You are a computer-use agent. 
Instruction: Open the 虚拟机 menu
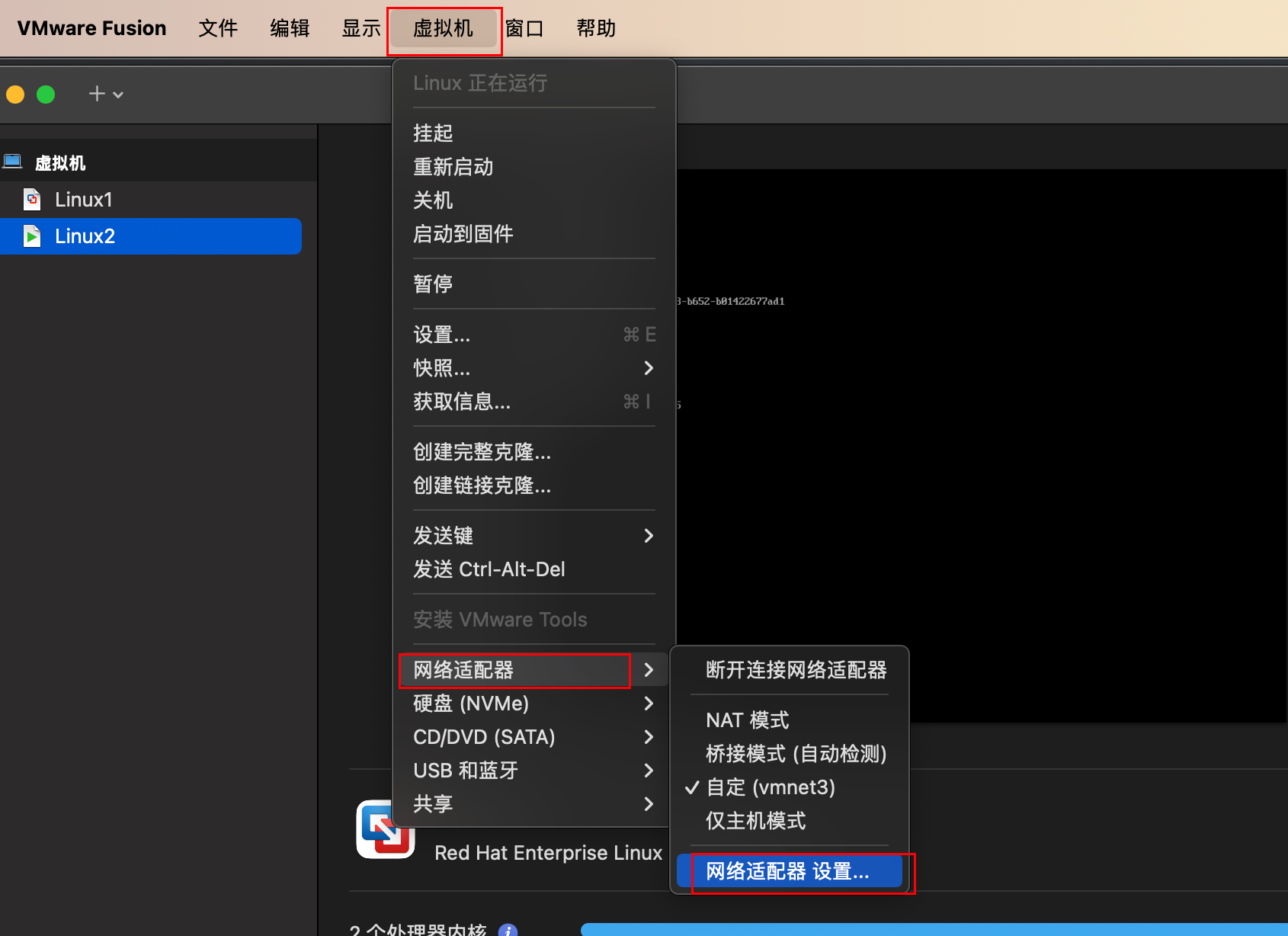pyautogui.click(x=444, y=28)
